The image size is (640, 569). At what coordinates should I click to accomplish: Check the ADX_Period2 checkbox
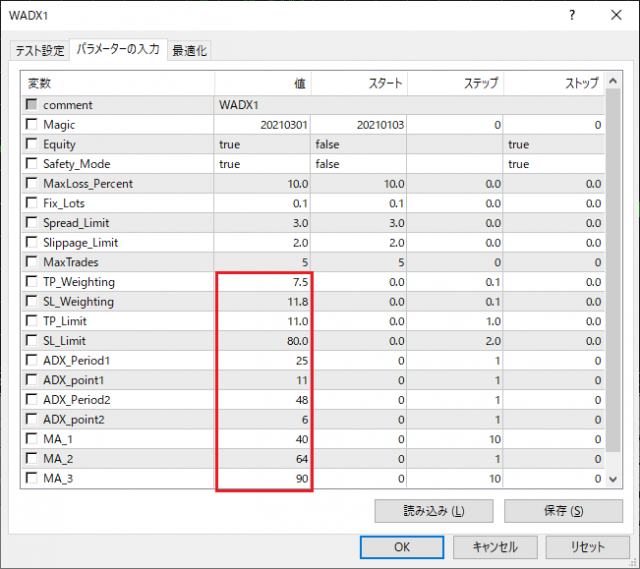31,399
